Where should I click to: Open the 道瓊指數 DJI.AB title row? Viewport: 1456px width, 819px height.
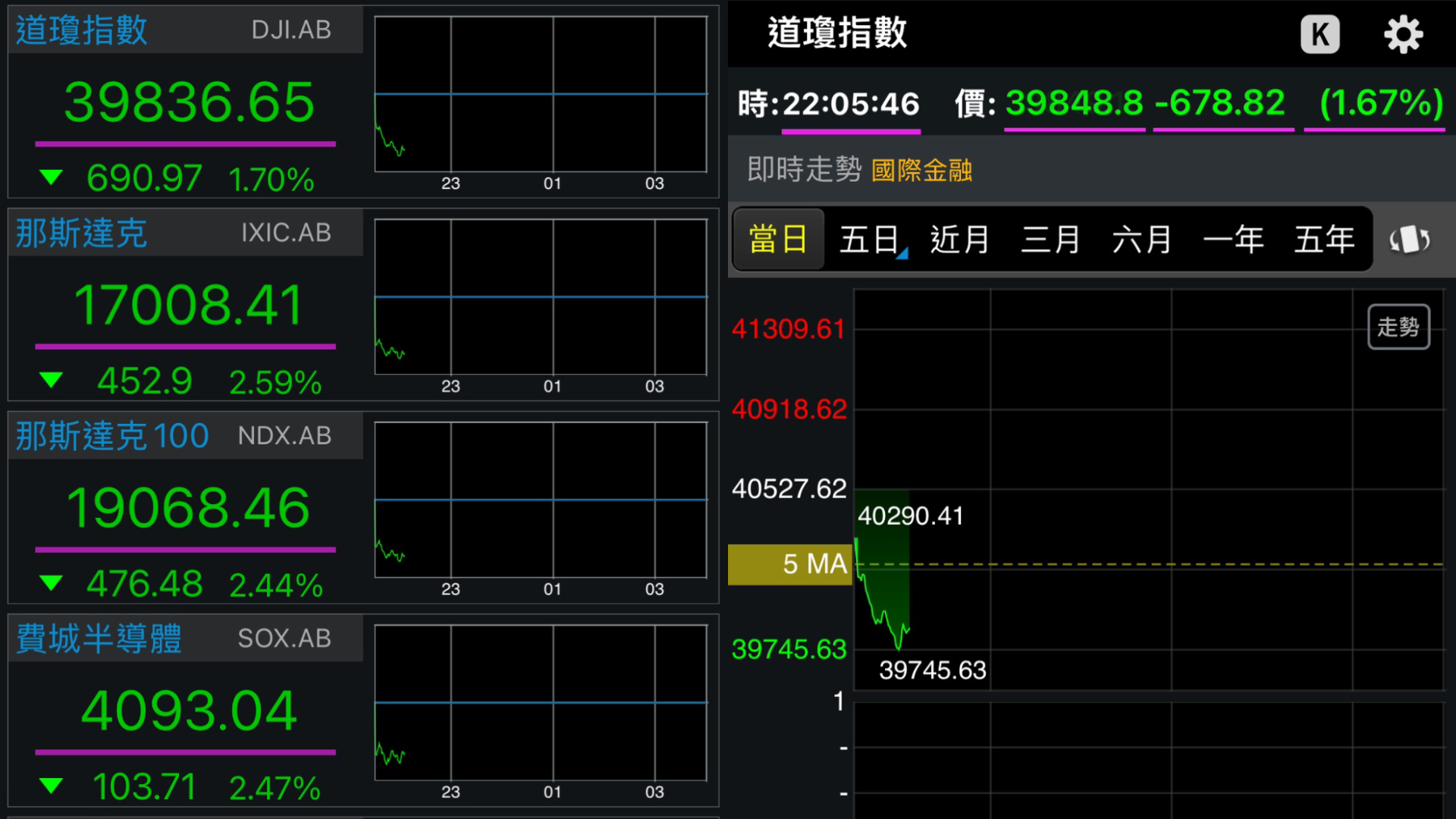click(185, 30)
